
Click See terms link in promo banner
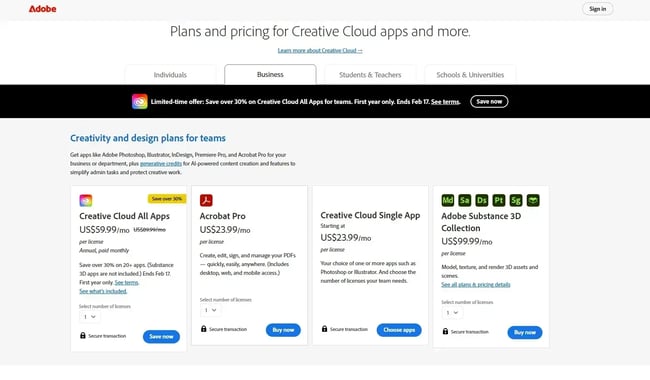445,102
